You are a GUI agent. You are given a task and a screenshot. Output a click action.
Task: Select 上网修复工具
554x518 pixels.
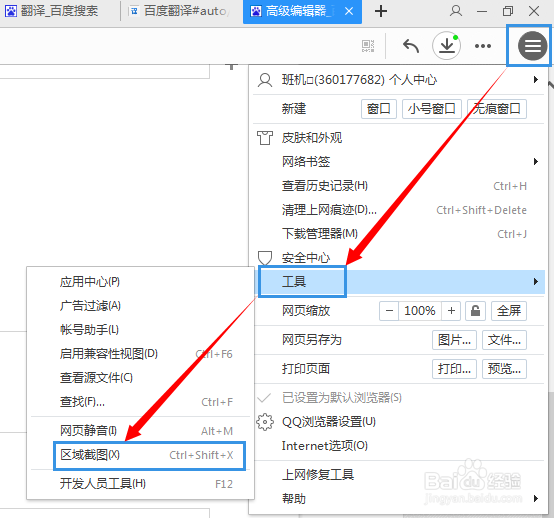pos(399,475)
